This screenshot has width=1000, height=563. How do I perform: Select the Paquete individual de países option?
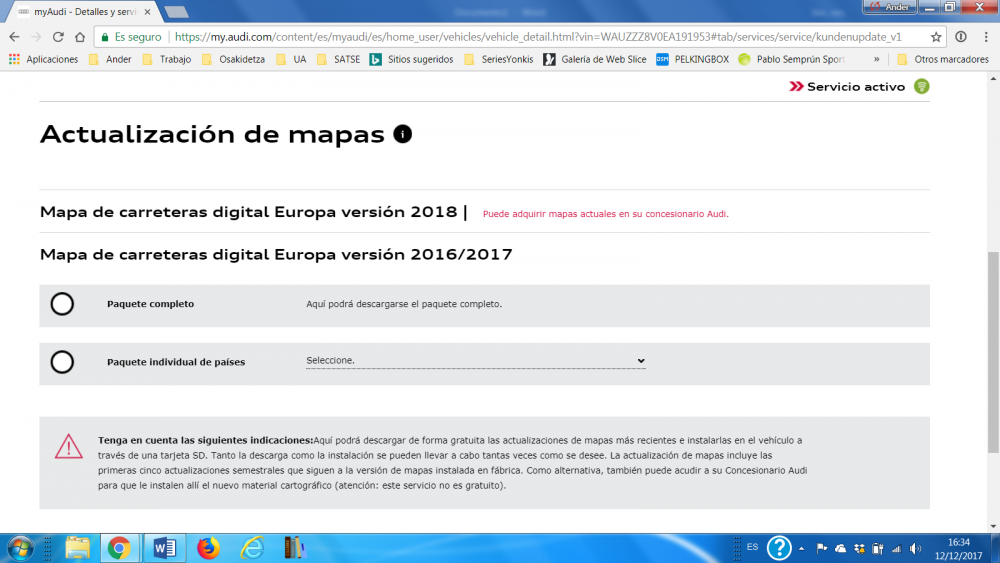coord(62,362)
